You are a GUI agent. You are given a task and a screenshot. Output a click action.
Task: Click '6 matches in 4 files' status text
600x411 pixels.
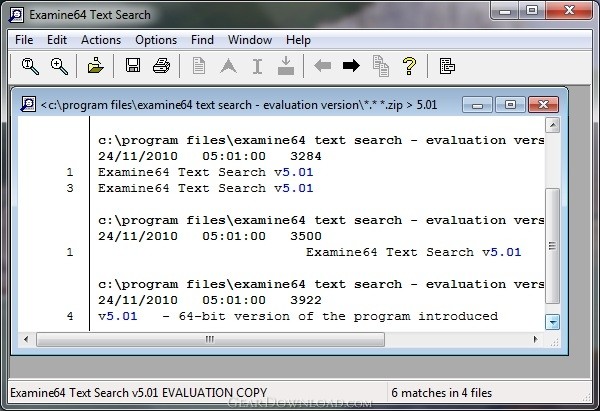[441, 393]
